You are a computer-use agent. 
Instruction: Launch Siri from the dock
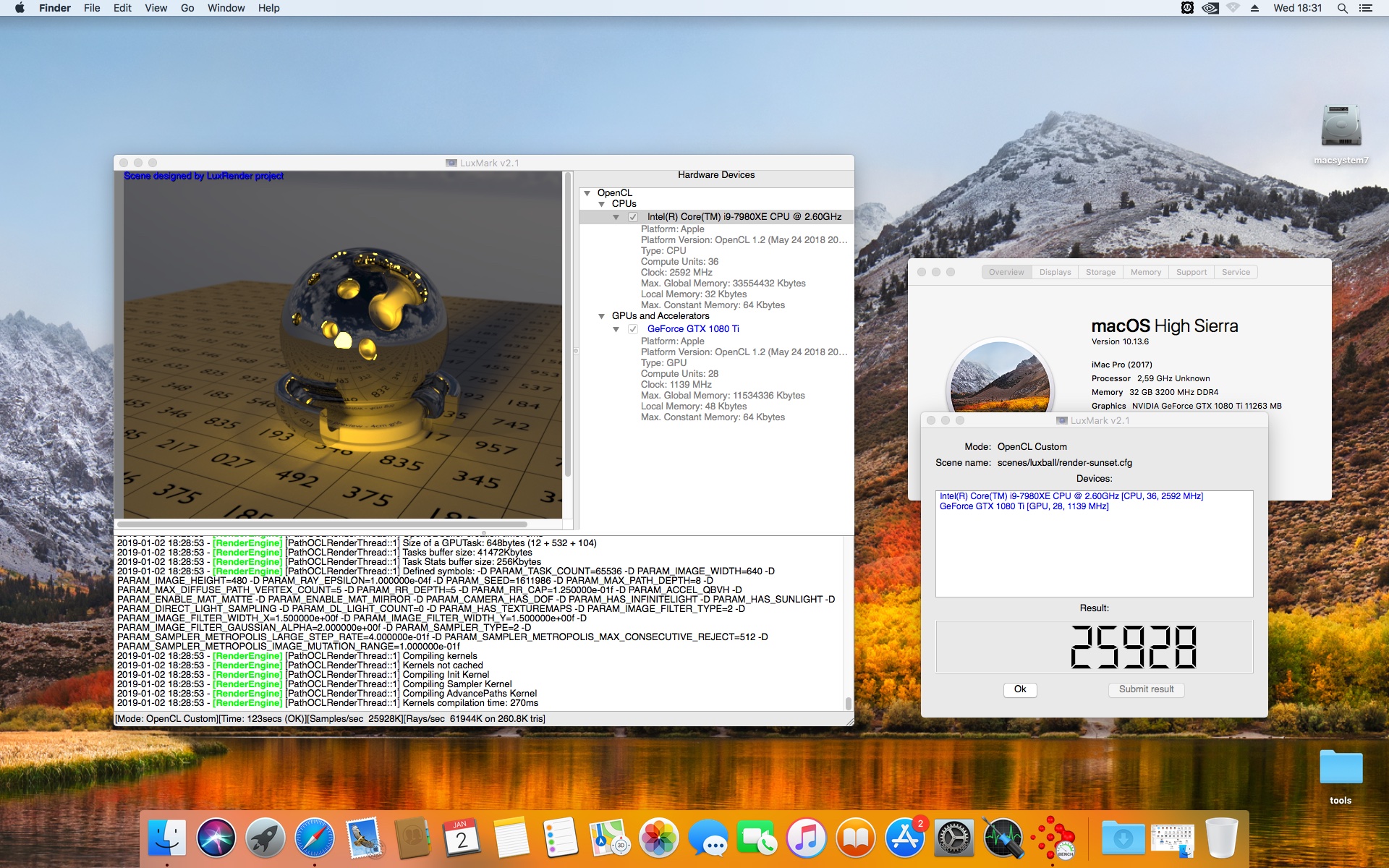point(216,838)
